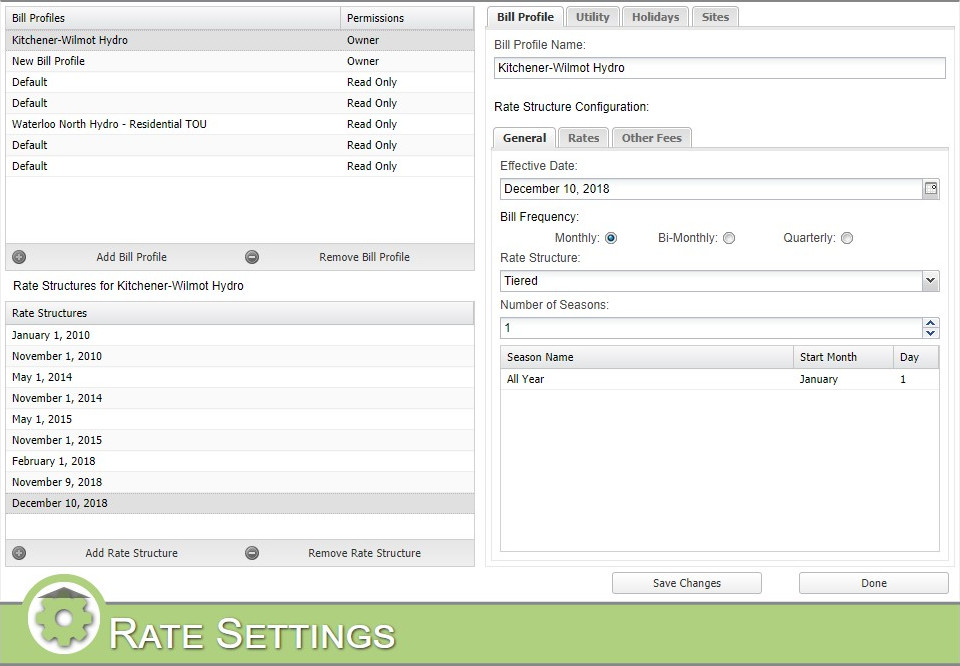This screenshot has width=960, height=666.
Task: Click the Start Month column header
Action: [x=844, y=357]
